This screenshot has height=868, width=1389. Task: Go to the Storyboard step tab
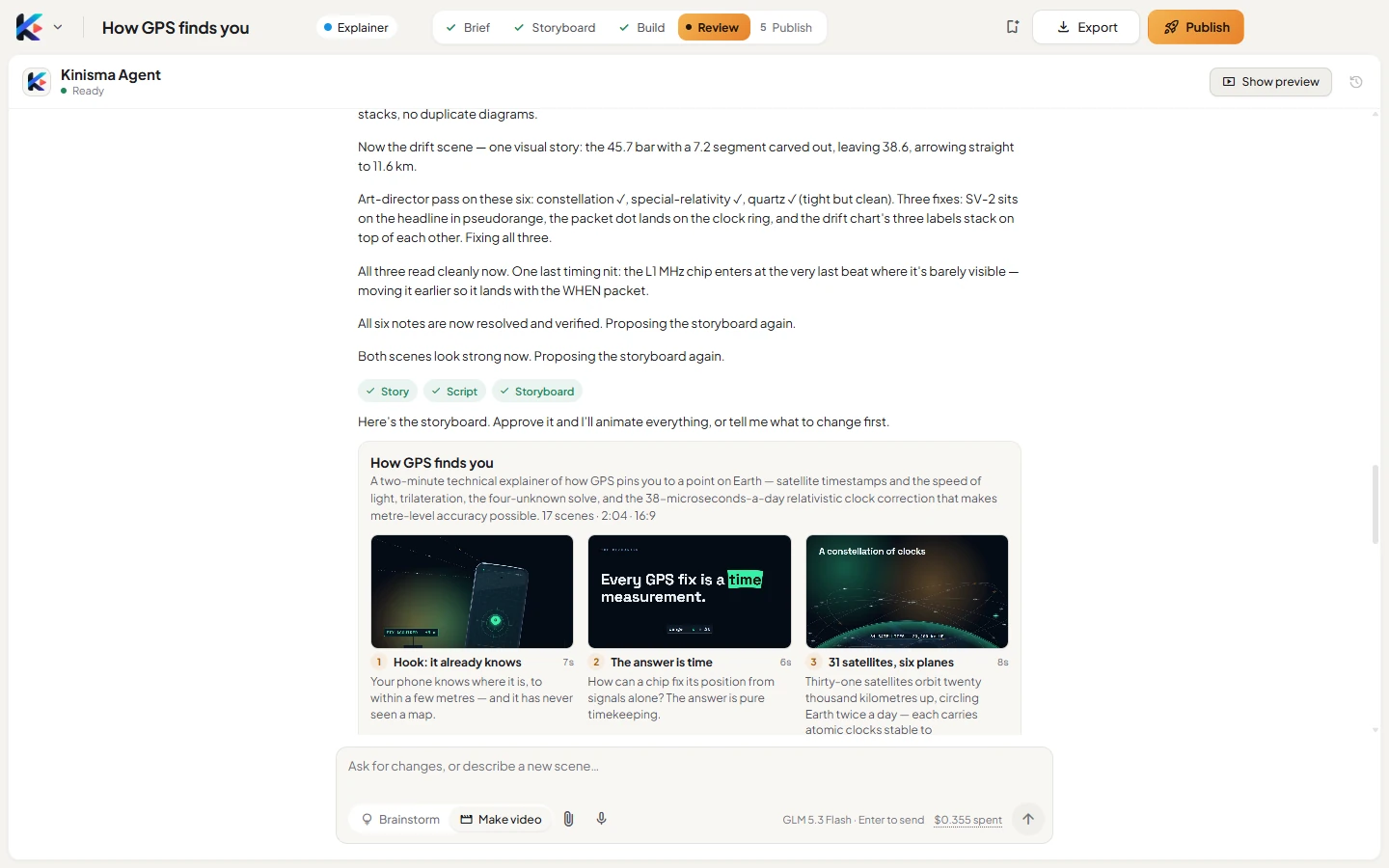pos(555,27)
